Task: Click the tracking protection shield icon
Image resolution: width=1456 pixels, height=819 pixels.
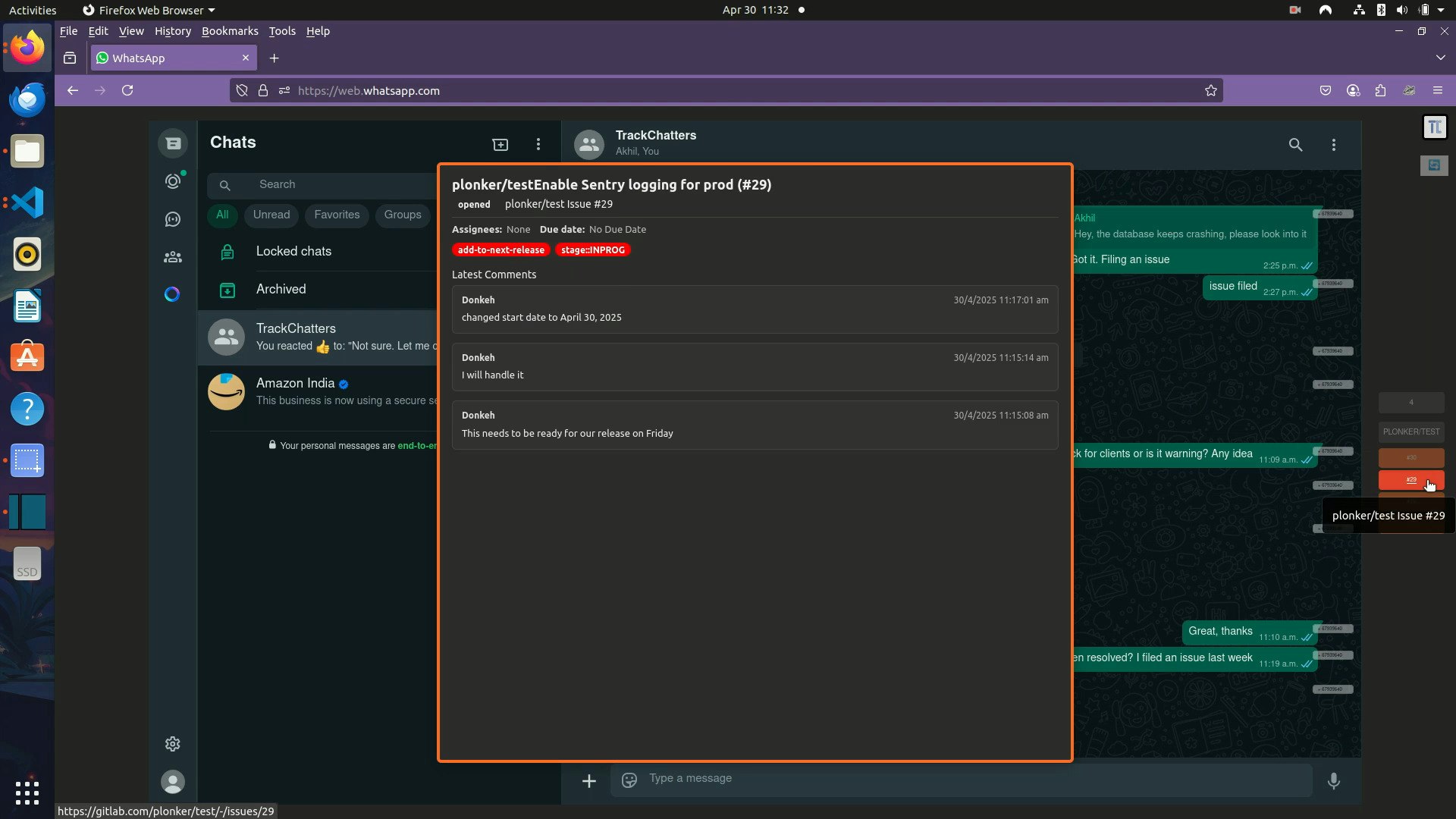Action: [242, 90]
